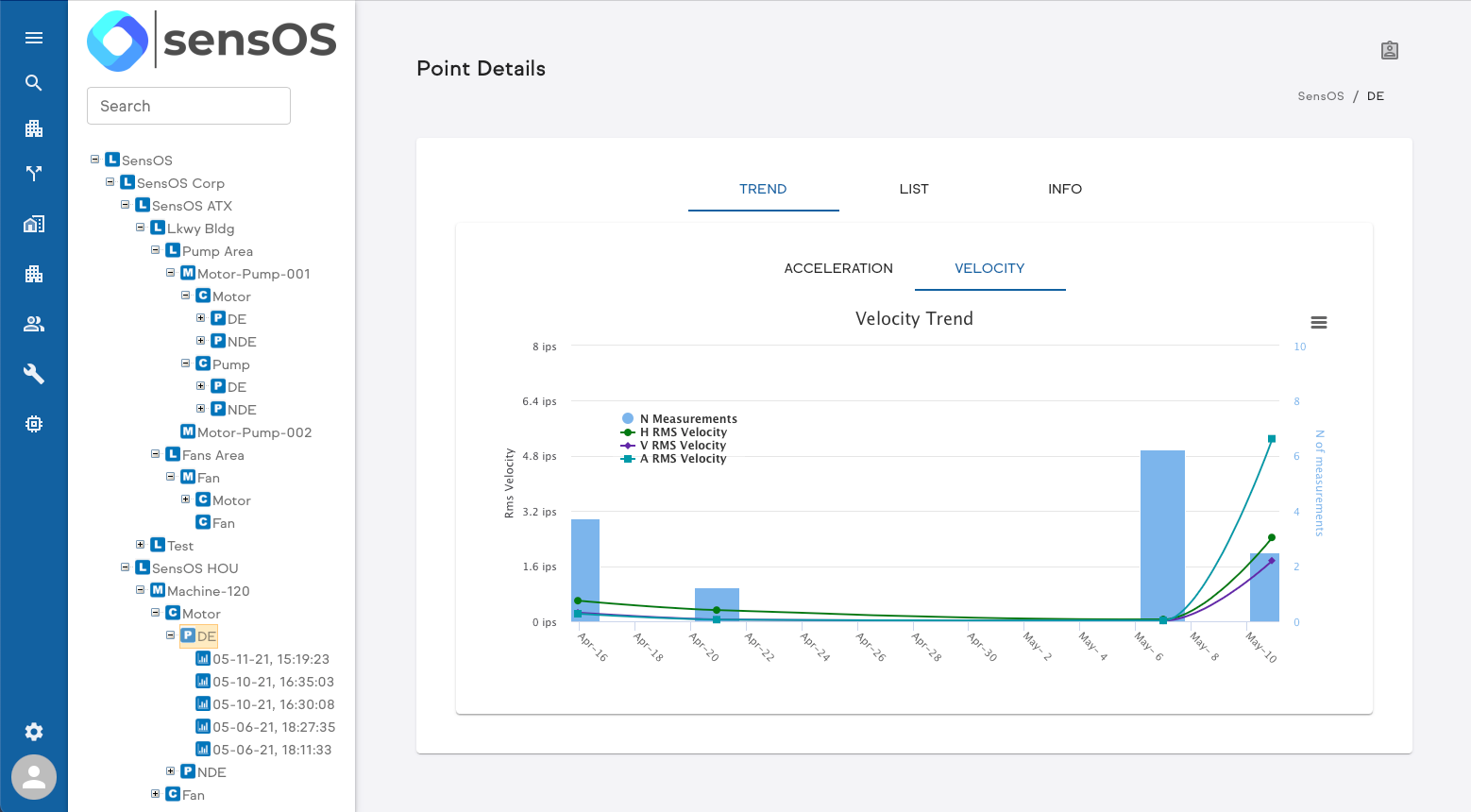Collapse the Motor-Pump-001 node

170,273
